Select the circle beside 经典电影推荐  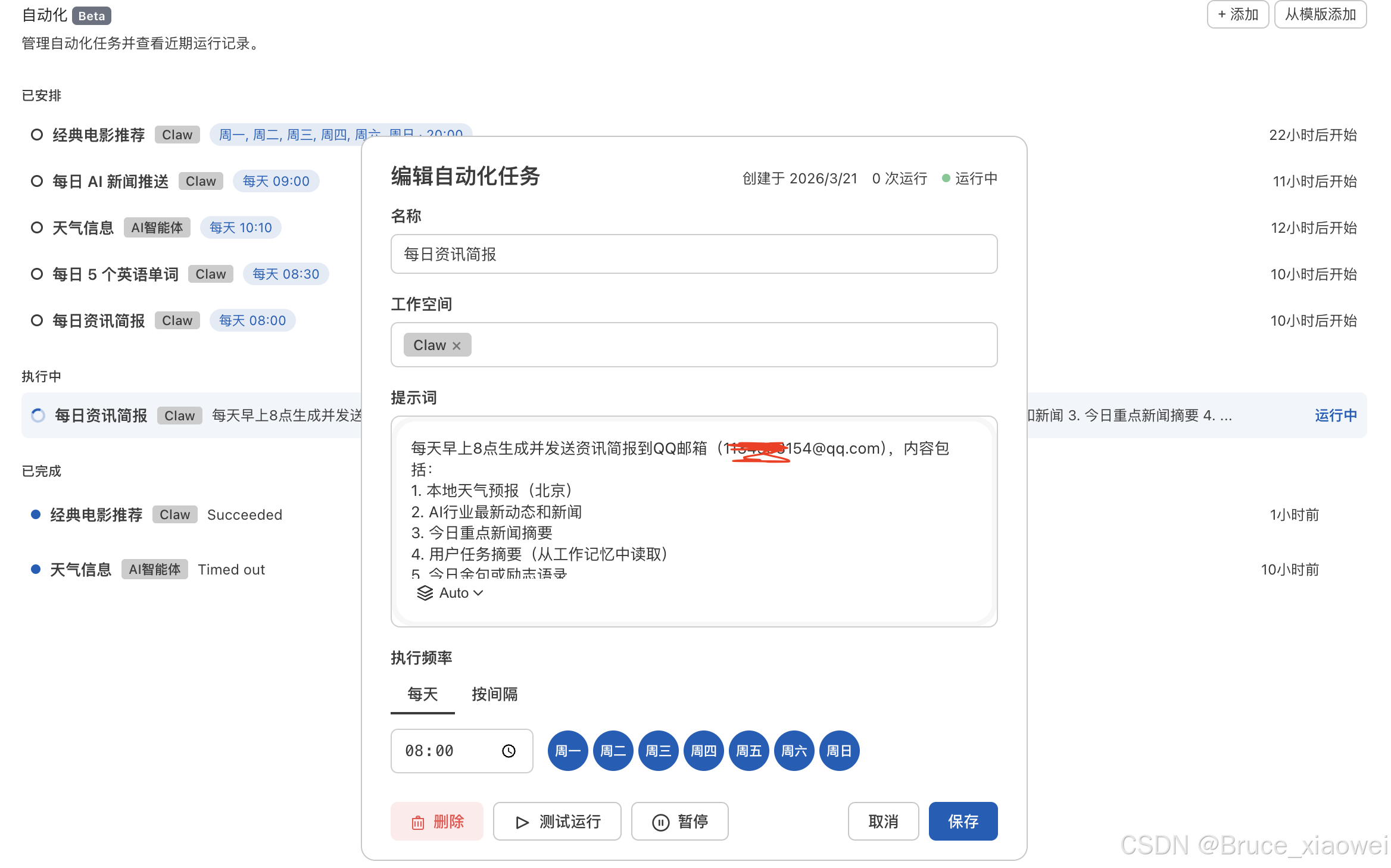[x=36, y=135]
